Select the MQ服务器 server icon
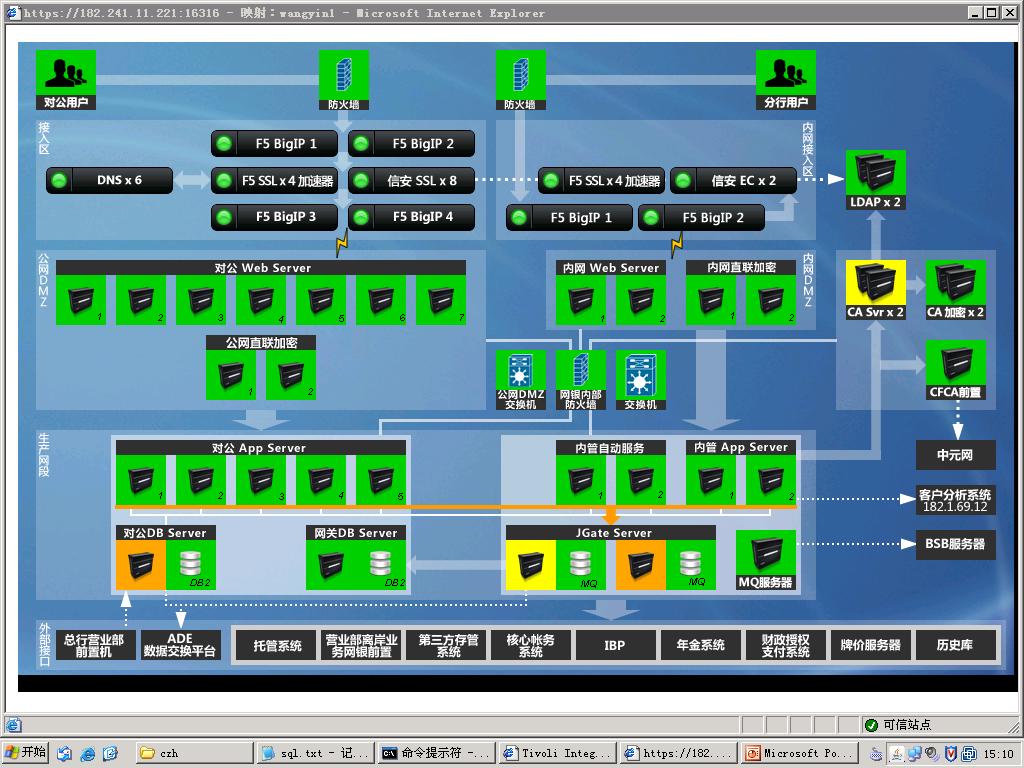 click(765, 553)
